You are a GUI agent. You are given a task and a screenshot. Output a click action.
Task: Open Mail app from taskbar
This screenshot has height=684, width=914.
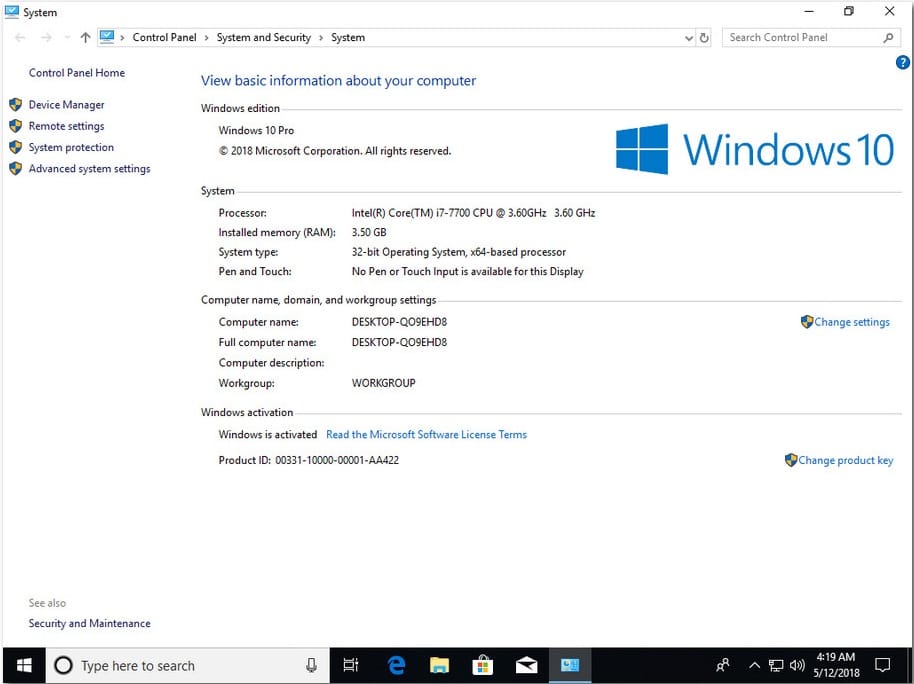point(526,665)
